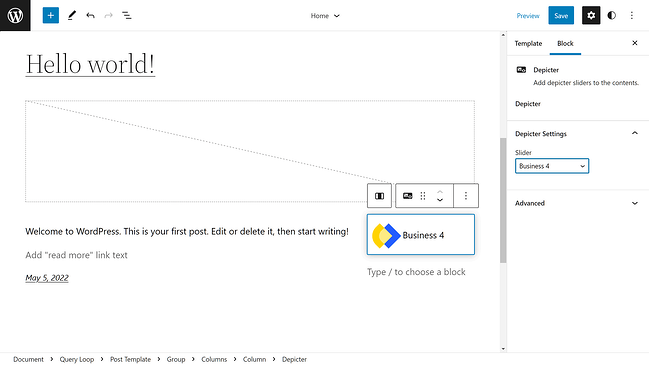Click the Welcome to WordPress paragraph
The image size is (649, 365).
[187, 231]
